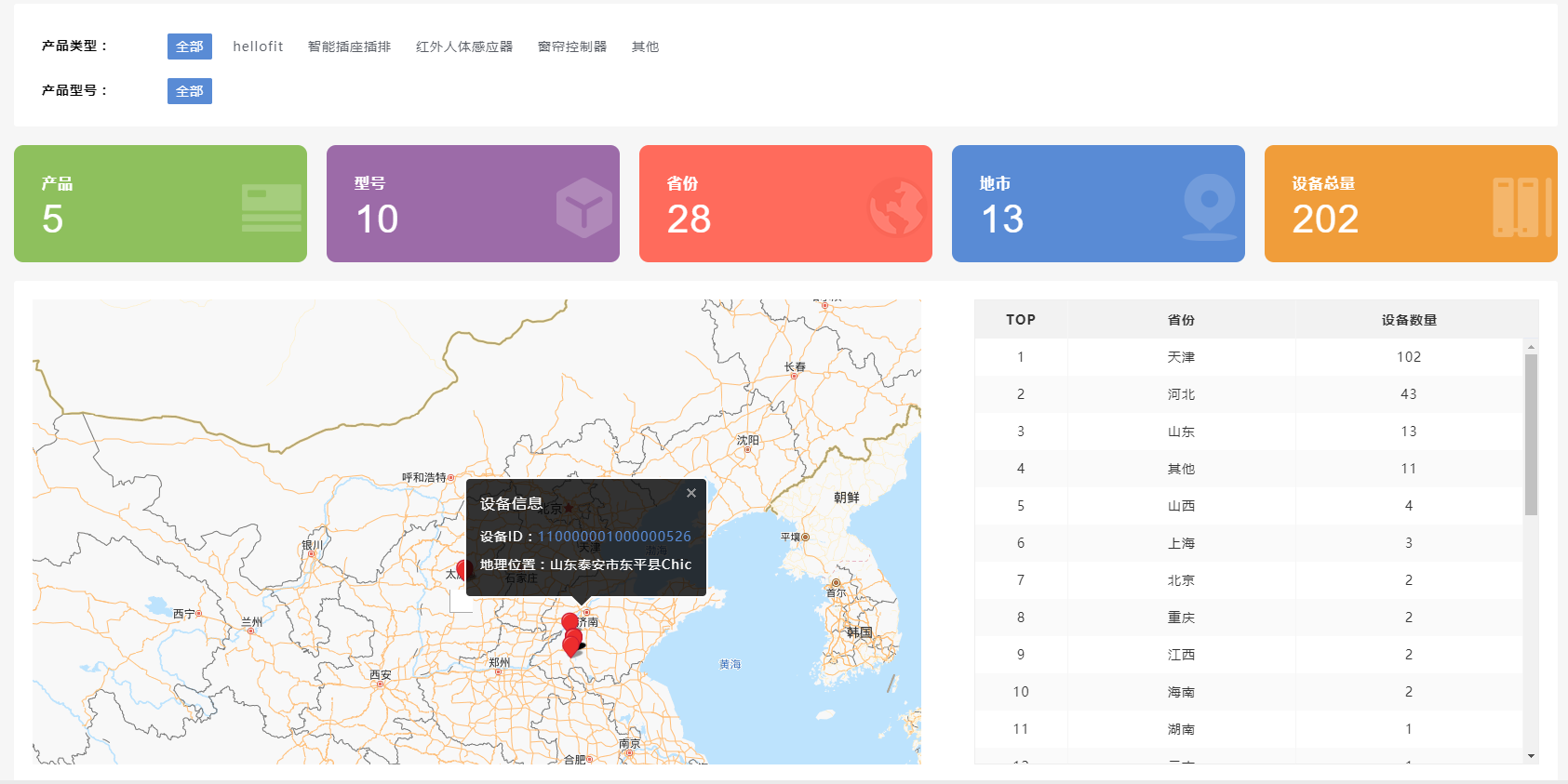Click the 西安 city label on map
The height and width of the screenshot is (784, 1568).
381,674
